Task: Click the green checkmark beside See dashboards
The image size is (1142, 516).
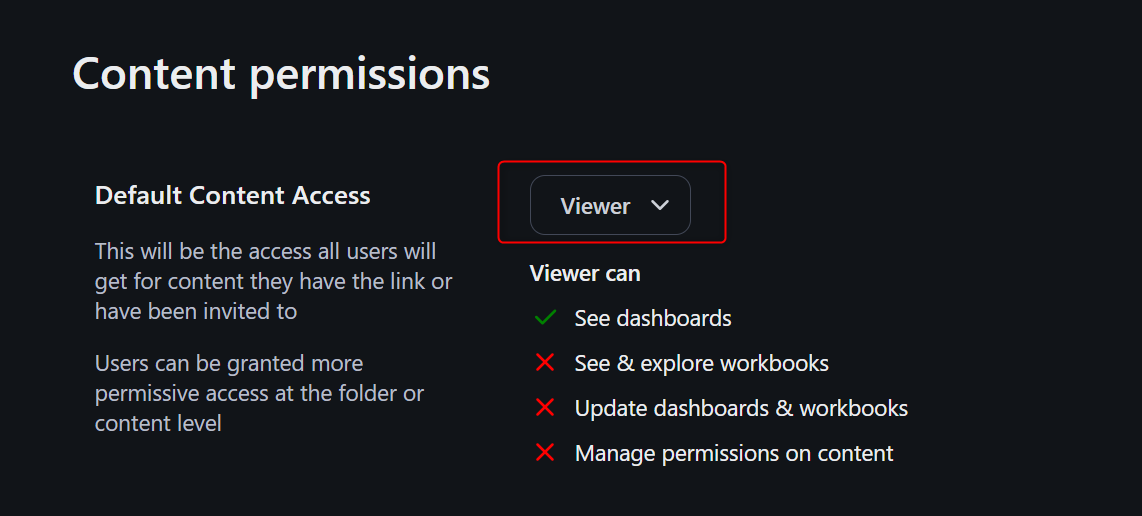Action: (x=545, y=318)
